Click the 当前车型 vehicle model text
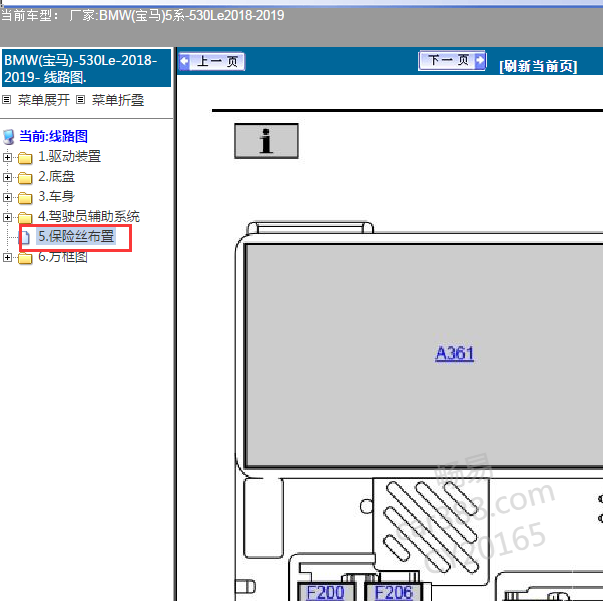 142,15
